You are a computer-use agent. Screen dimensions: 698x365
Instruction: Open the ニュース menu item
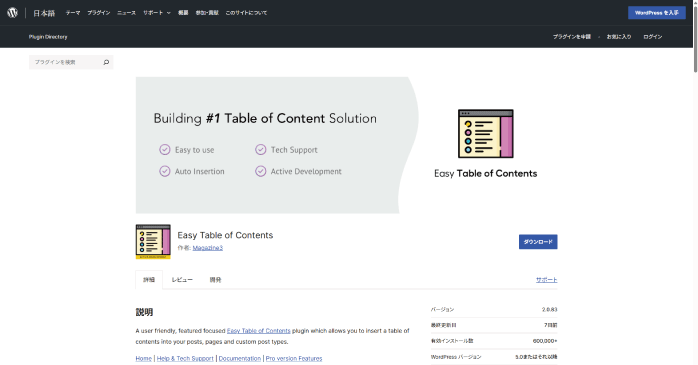(126, 13)
